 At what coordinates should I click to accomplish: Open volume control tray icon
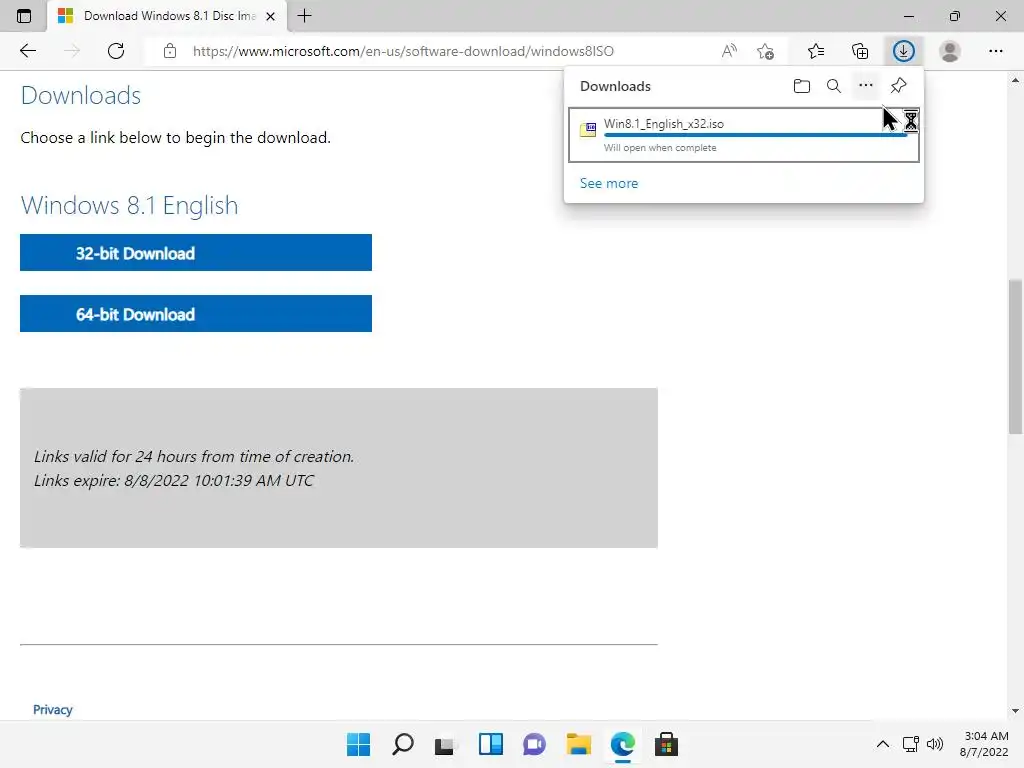click(x=935, y=744)
